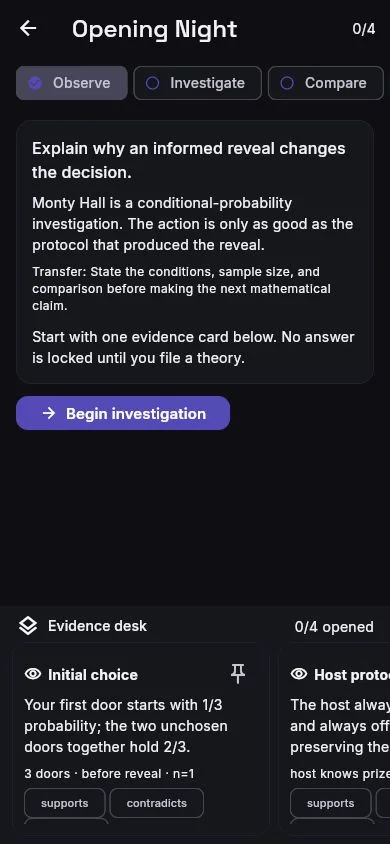The height and width of the screenshot is (844, 390).
Task: Click the eye icon on Host protocol card
Action: [299, 674]
